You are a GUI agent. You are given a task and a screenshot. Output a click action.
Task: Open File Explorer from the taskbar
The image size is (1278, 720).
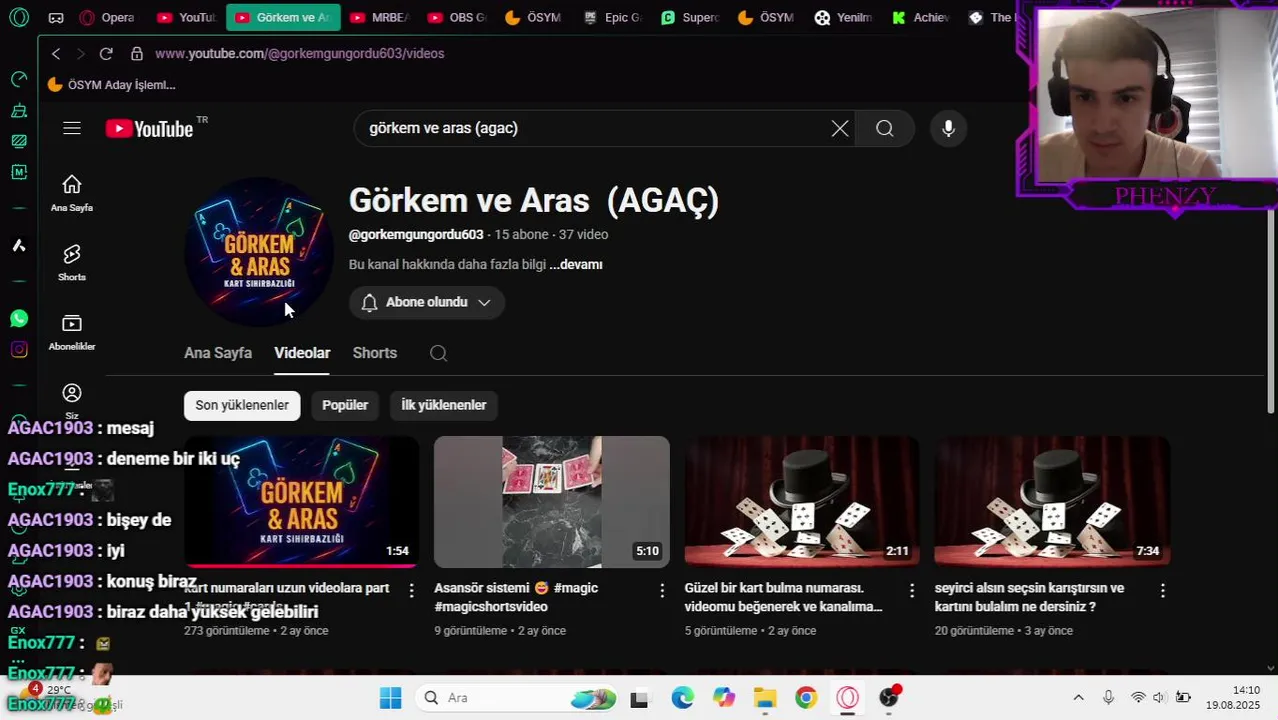[764, 697]
